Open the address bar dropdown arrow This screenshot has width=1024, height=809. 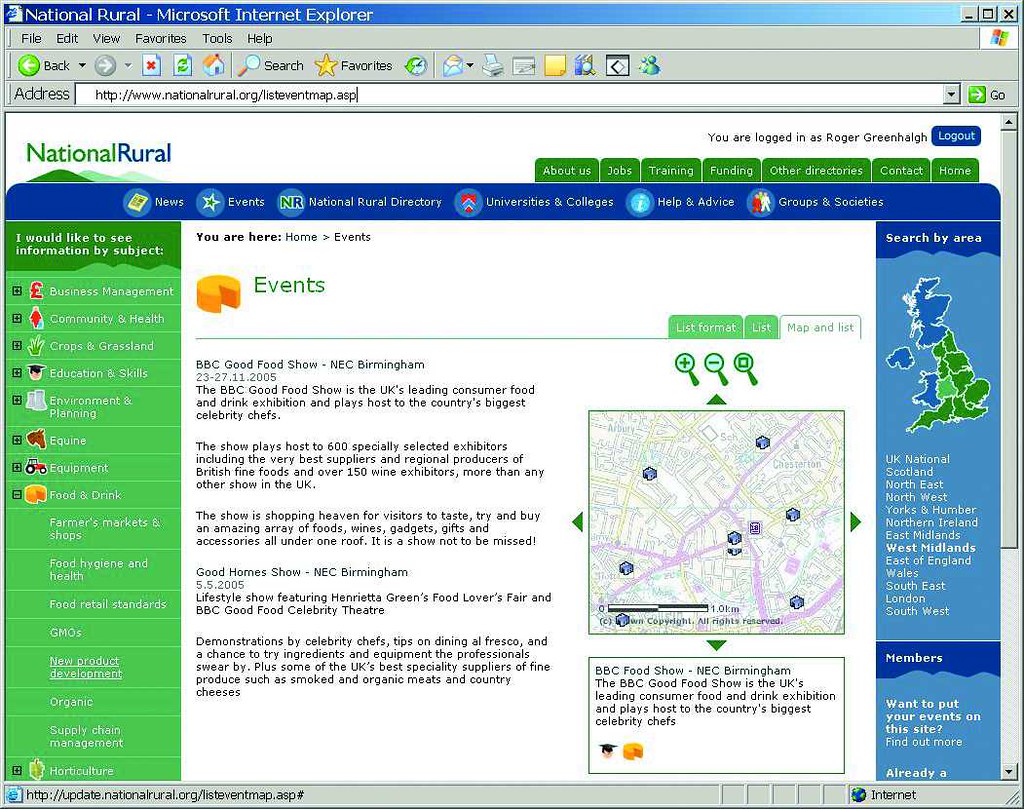coord(951,95)
